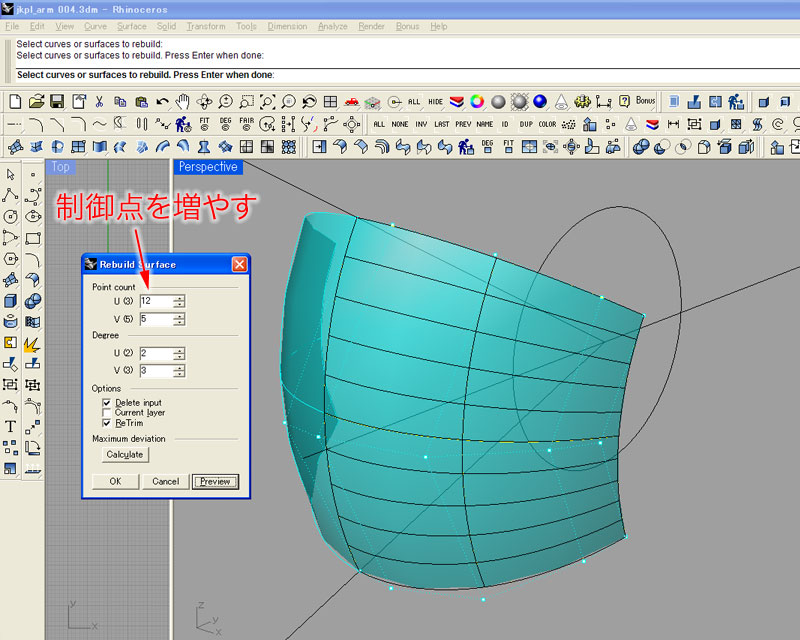Click the Calculate maximum deviation button
800x640 pixels.
click(125, 454)
